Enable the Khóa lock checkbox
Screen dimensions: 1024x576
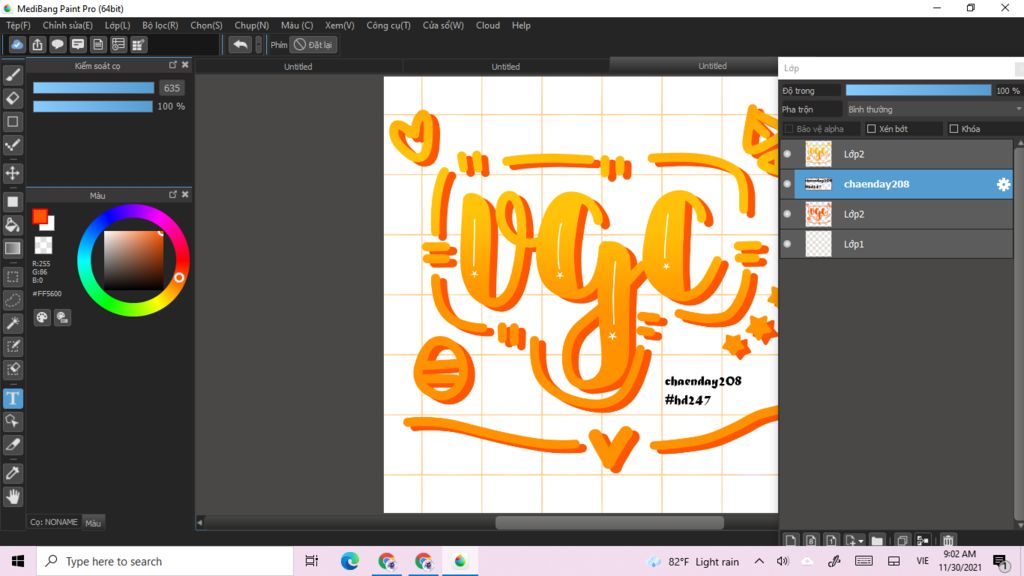(953, 129)
